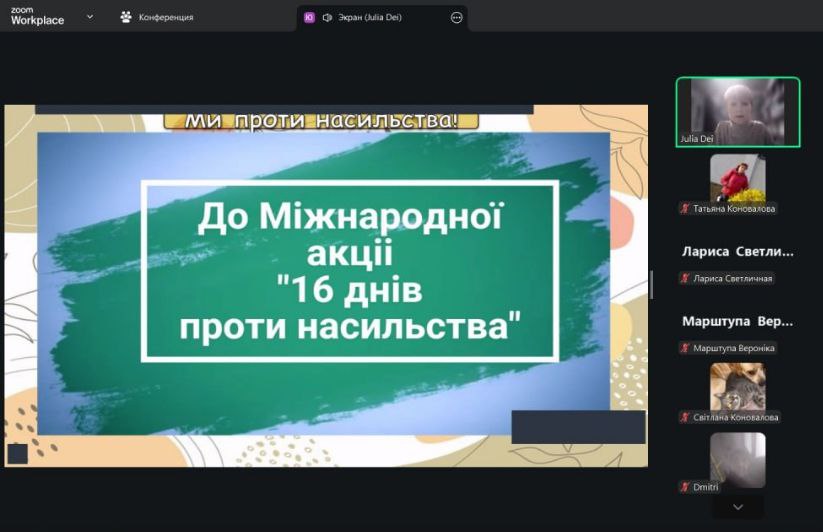Click the large Марштупа Вер... name tile
The height and width of the screenshot is (532, 823).
(738, 322)
